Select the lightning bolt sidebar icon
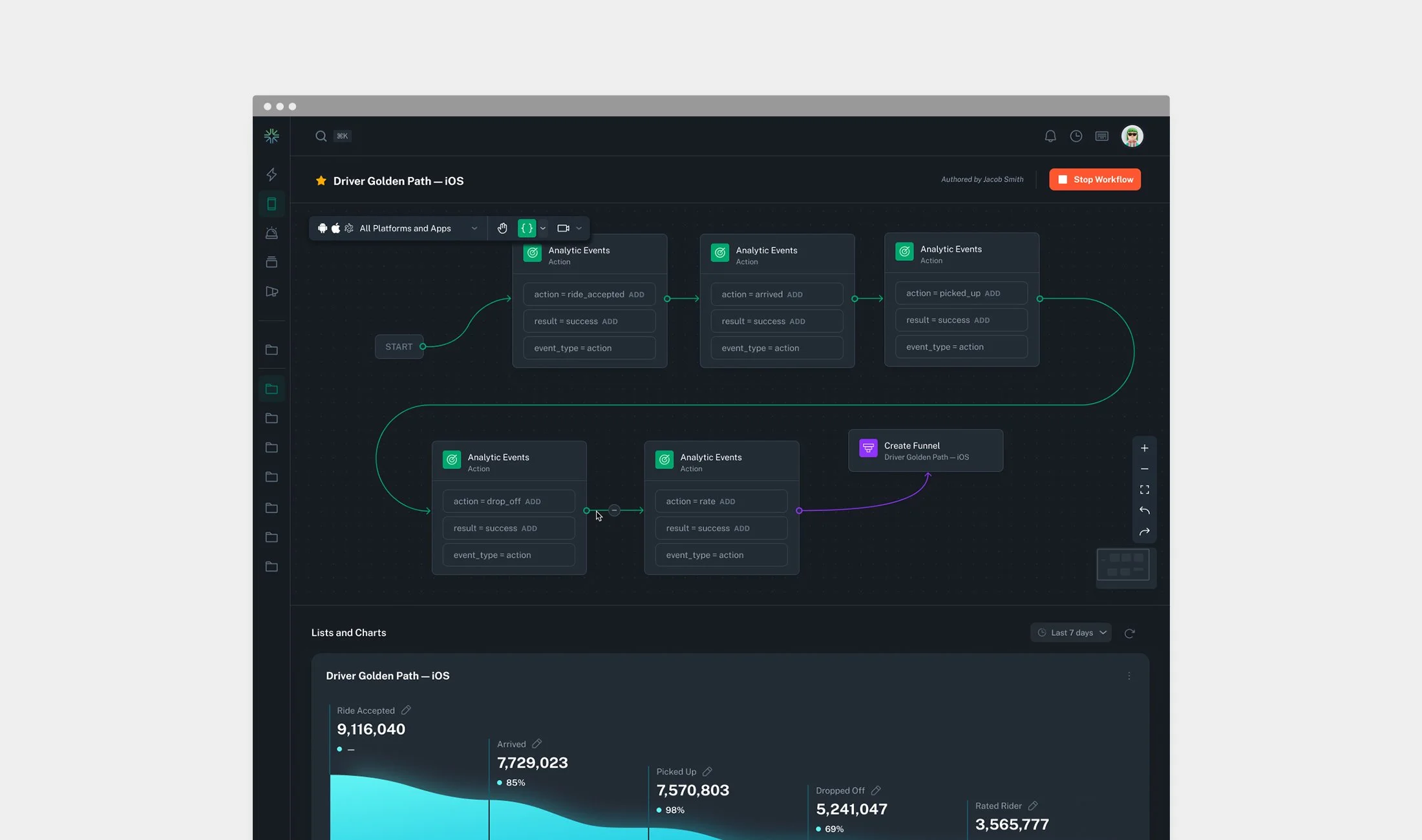 [271, 174]
